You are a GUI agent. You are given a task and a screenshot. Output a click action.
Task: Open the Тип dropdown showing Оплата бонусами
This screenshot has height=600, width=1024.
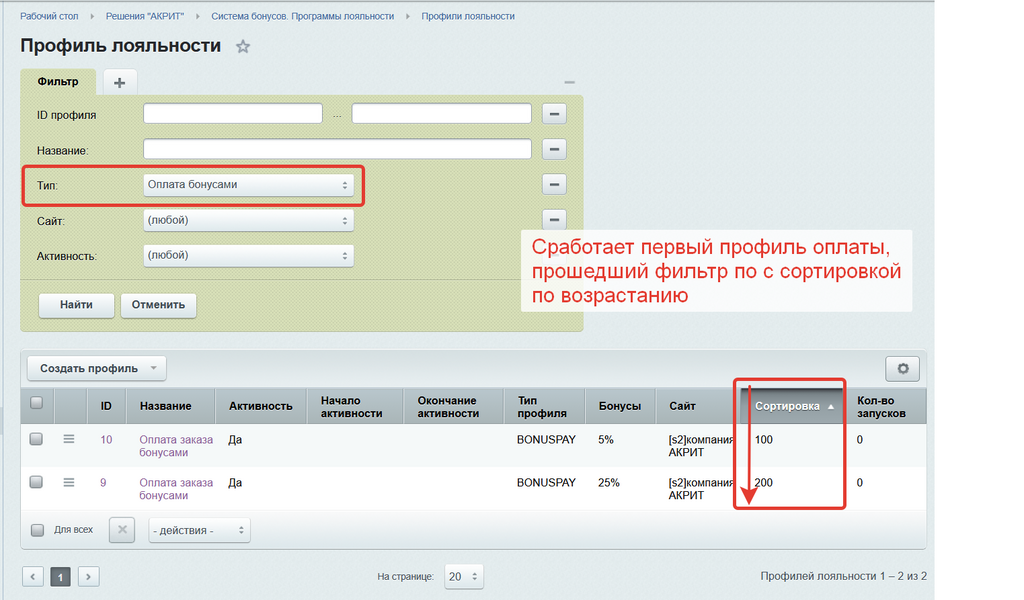tap(248, 185)
